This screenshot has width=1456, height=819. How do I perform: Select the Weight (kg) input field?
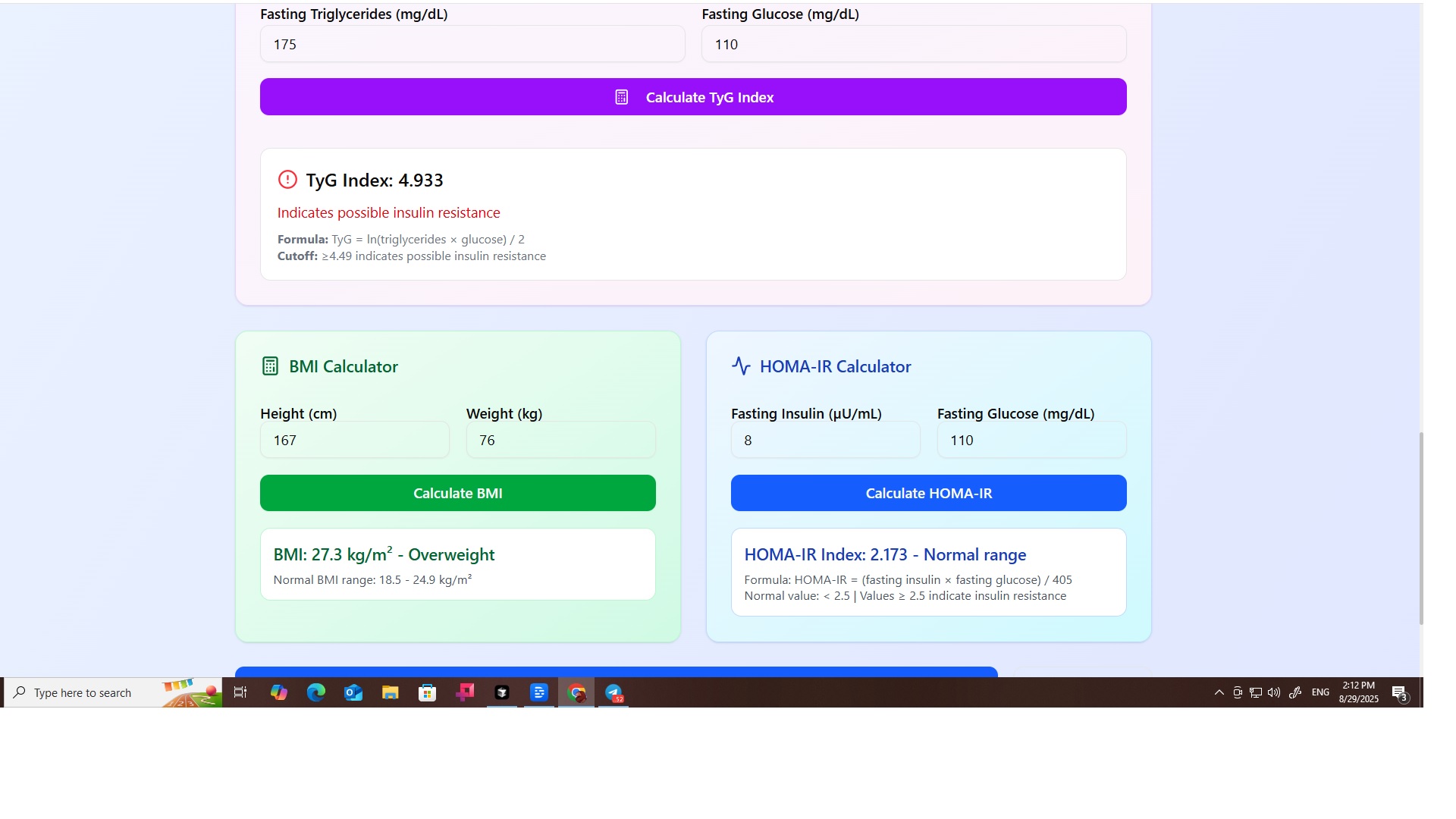[x=560, y=440]
